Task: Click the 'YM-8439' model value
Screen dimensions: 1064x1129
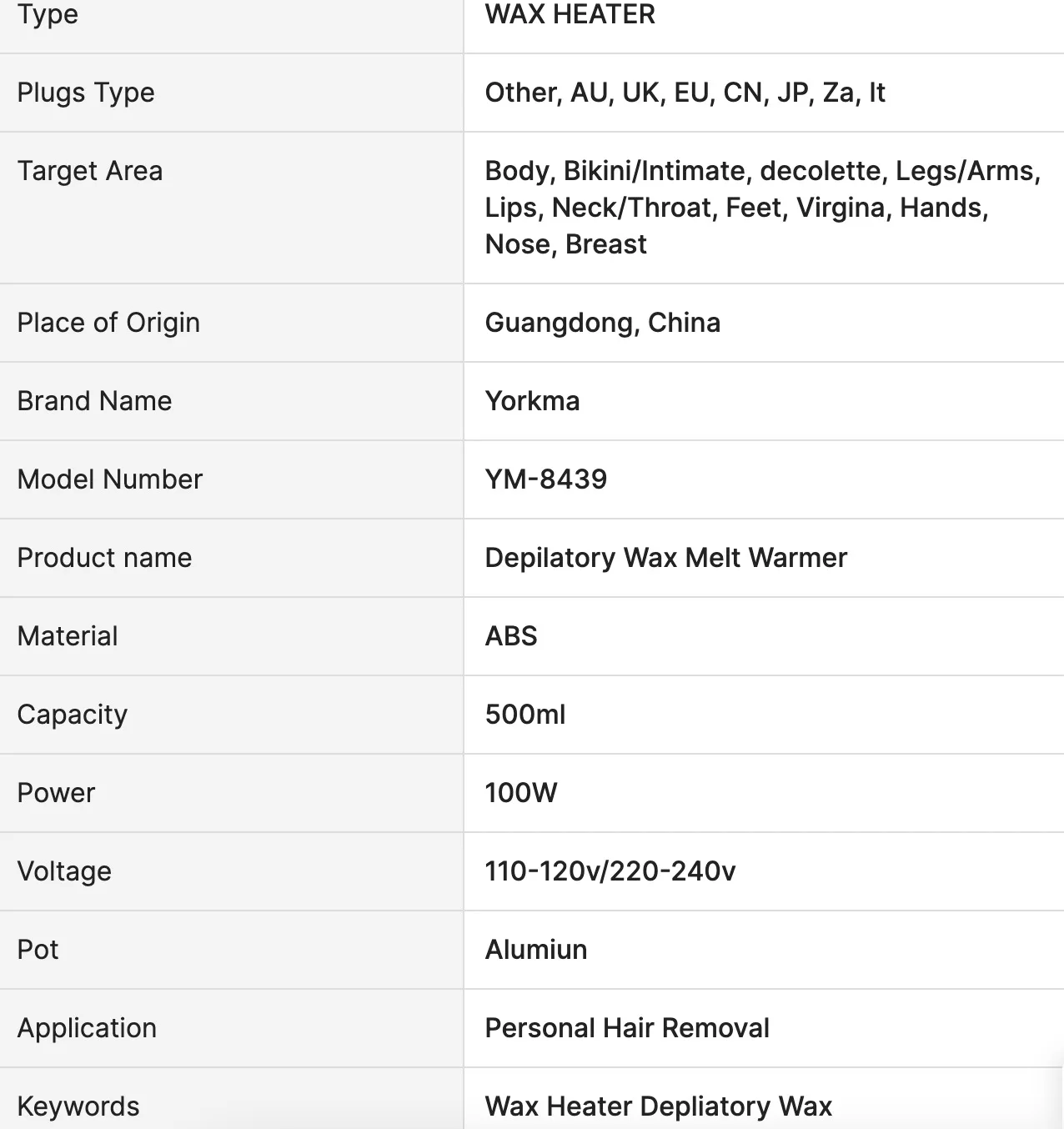Action: (546, 479)
